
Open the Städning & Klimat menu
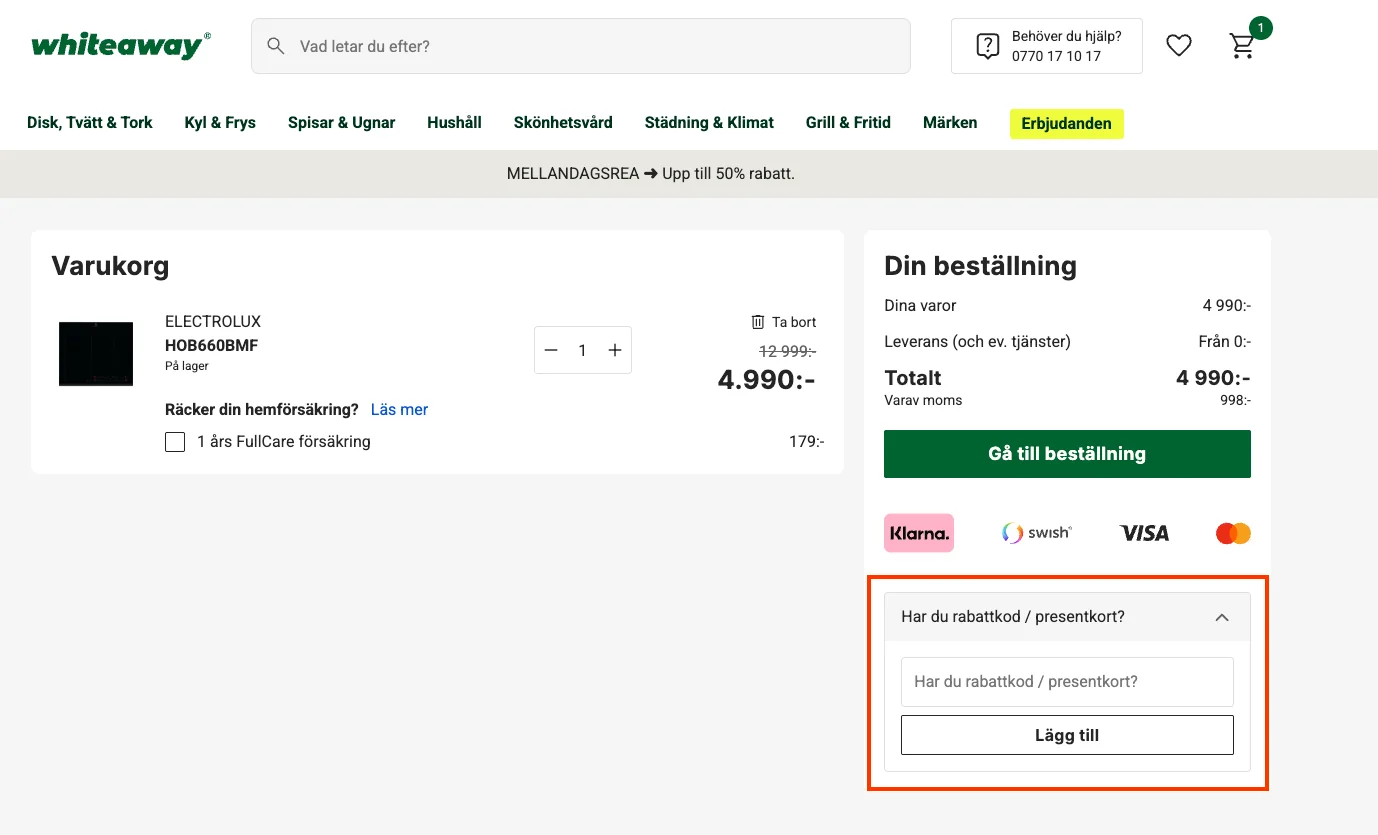[709, 123]
